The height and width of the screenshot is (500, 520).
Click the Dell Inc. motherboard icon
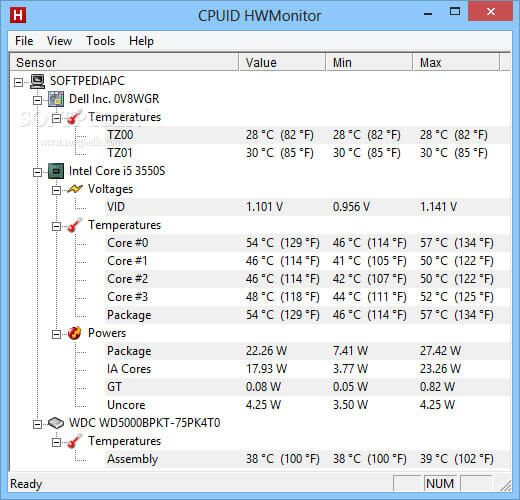click(x=56, y=99)
